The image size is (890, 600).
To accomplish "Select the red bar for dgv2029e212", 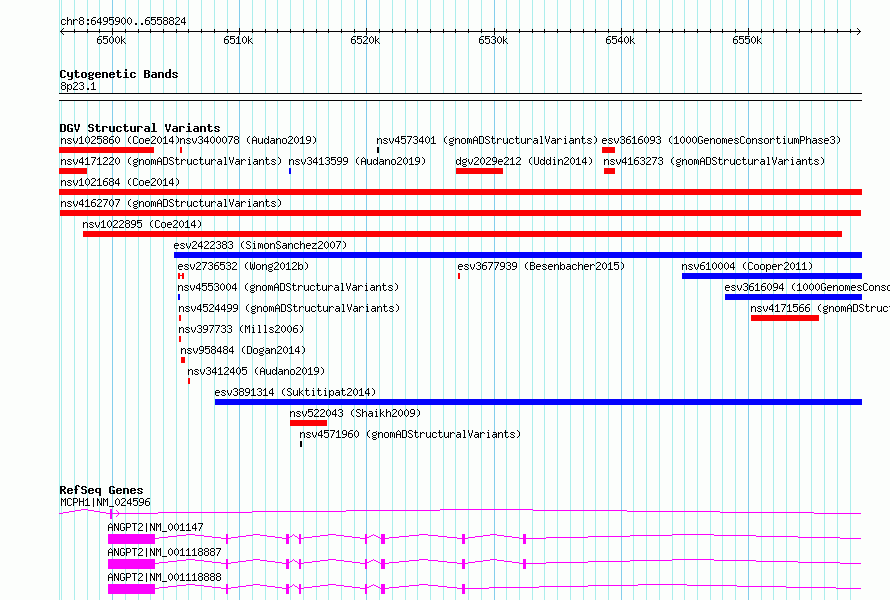I will click(x=479, y=171).
